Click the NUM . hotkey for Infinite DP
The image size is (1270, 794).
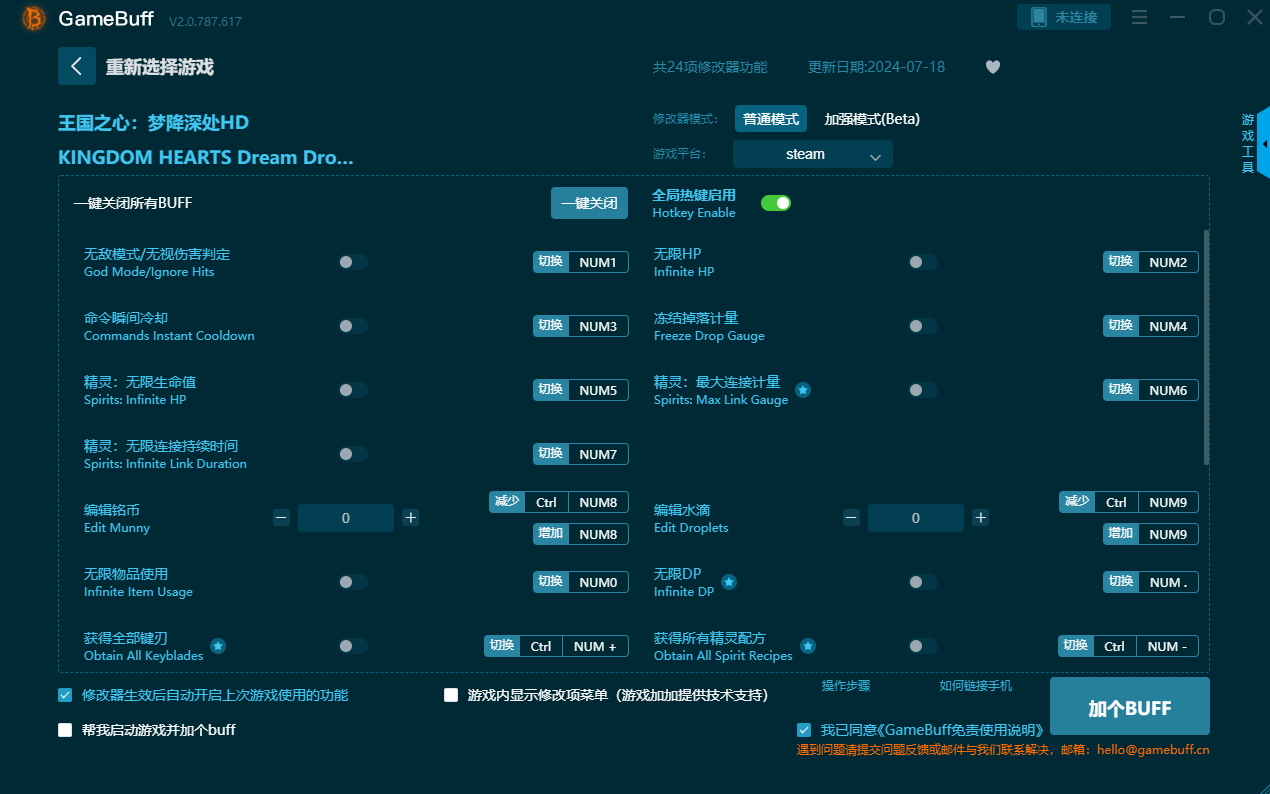tap(1168, 582)
